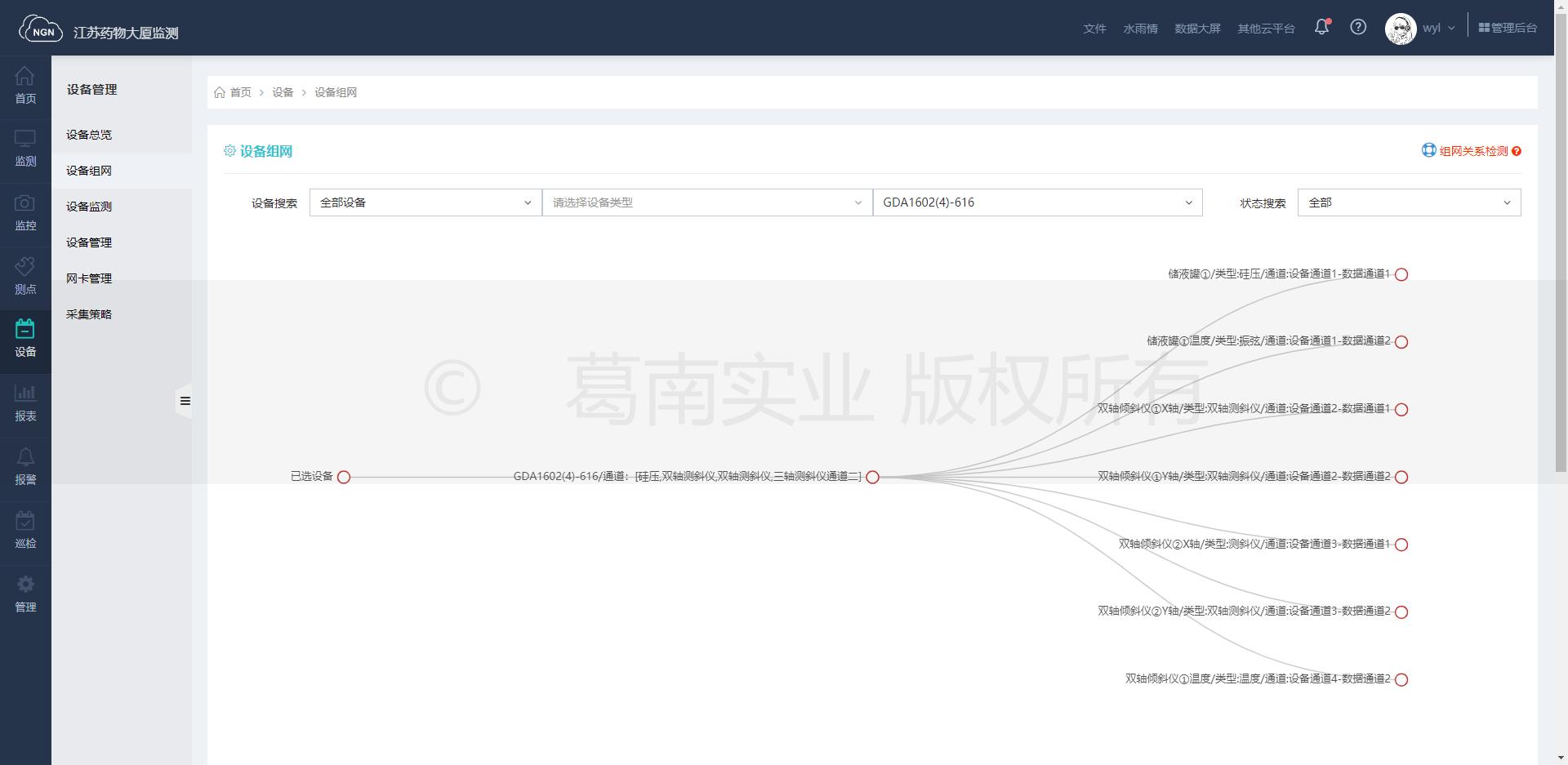
Task: Click the 组网关系检测 link
Action: [x=1472, y=151]
